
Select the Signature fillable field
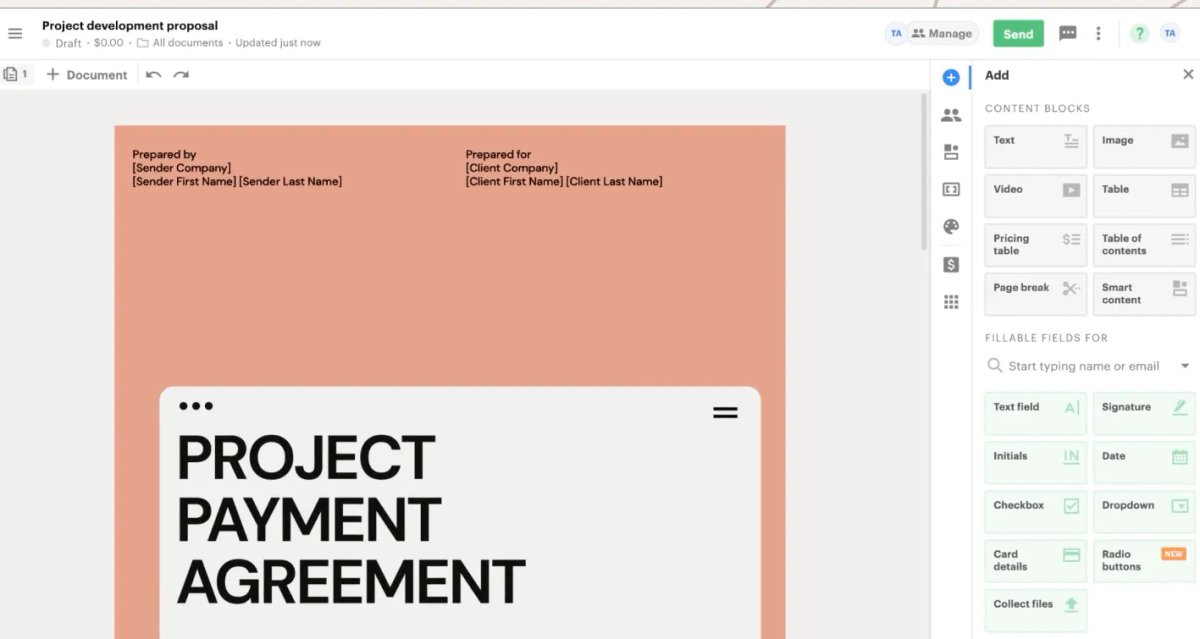pyautogui.click(x=1144, y=413)
